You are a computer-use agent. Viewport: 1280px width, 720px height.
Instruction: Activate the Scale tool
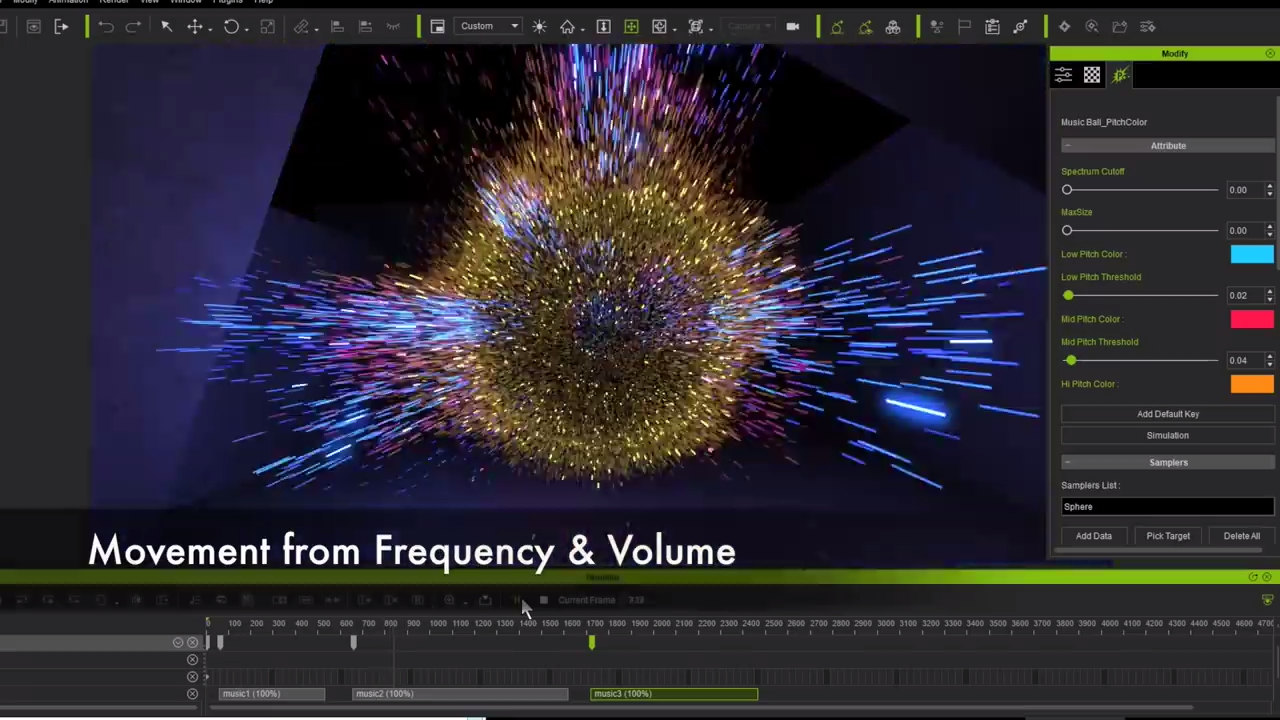[x=267, y=27]
